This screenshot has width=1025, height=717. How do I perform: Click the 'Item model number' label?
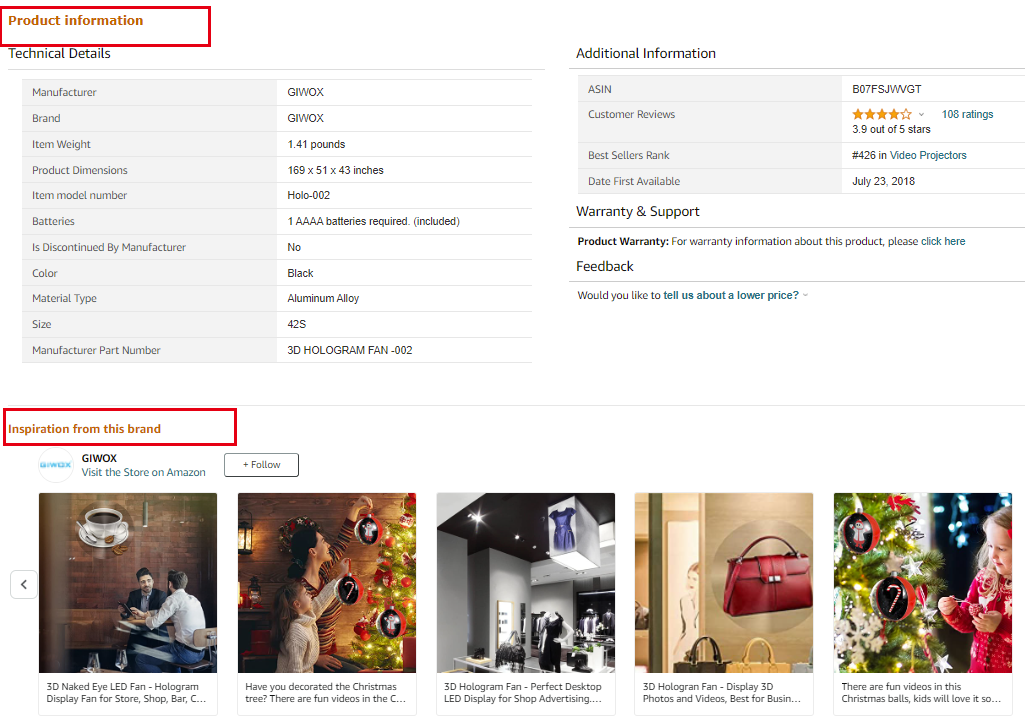(79, 195)
